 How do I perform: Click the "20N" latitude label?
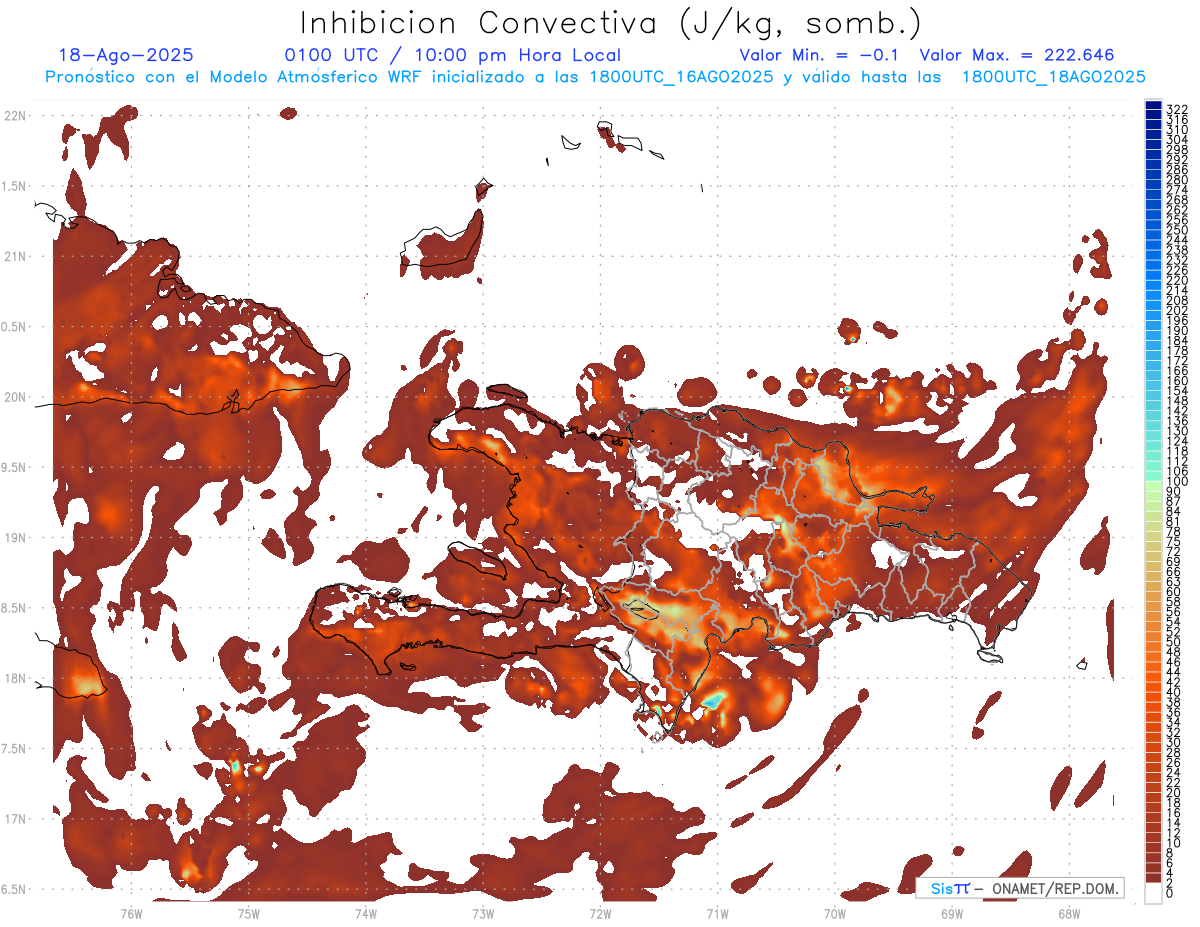(14, 397)
